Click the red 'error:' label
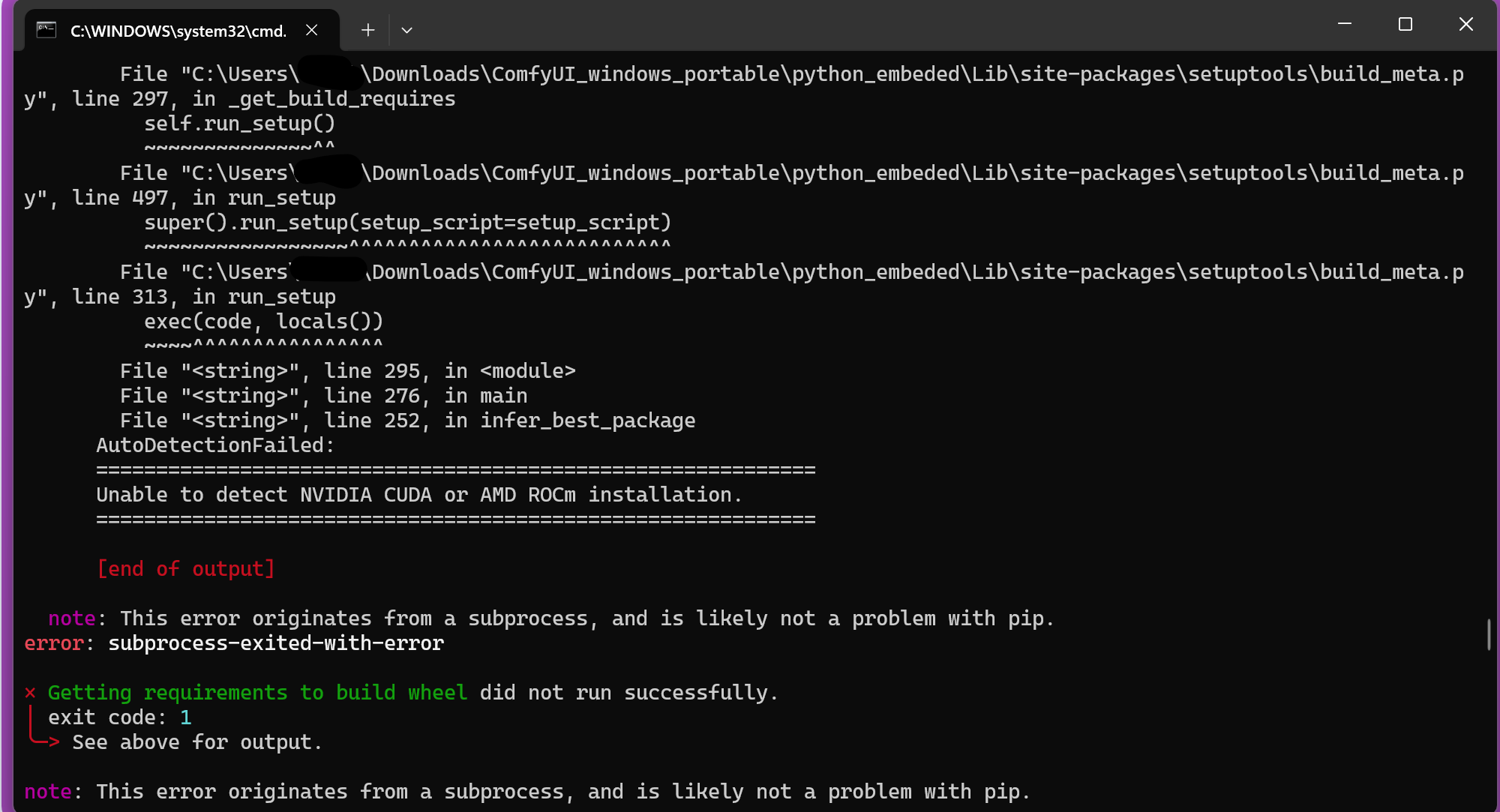Image resolution: width=1500 pixels, height=812 pixels. click(54, 643)
